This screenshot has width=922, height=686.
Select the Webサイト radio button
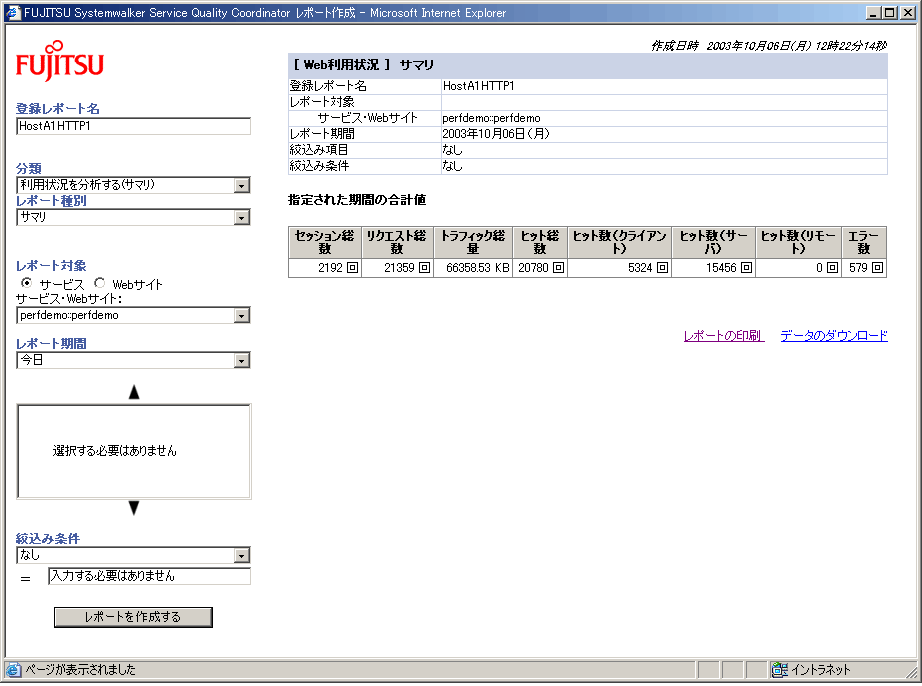[x=100, y=284]
